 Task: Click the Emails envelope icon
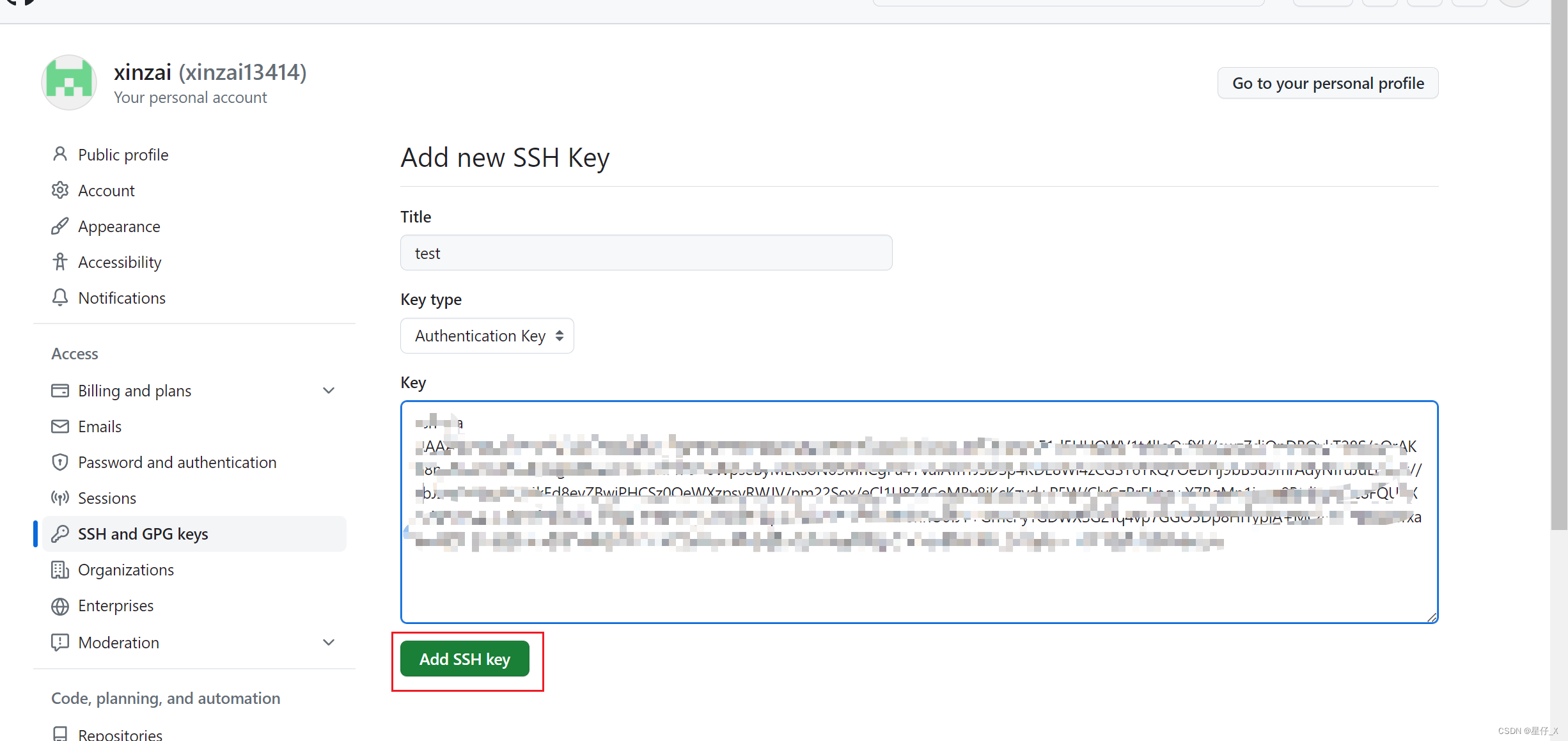pyautogui.click(x=60, y=426)
